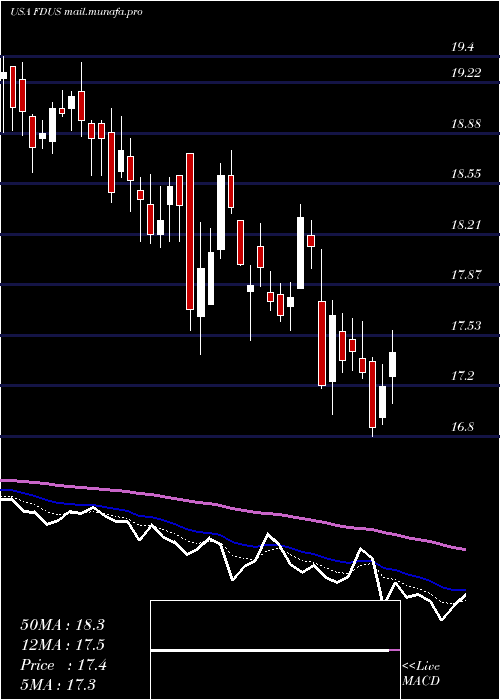Click the 17.53 price level label
The image size is (500, 700).
pos(466,325)
